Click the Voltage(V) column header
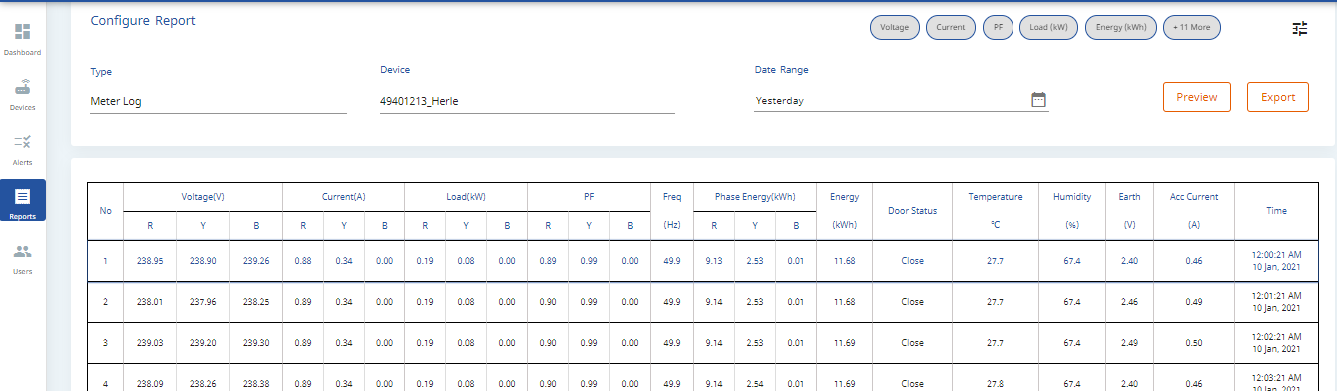The image size is (1337, 391). click(x=203, y=197)
